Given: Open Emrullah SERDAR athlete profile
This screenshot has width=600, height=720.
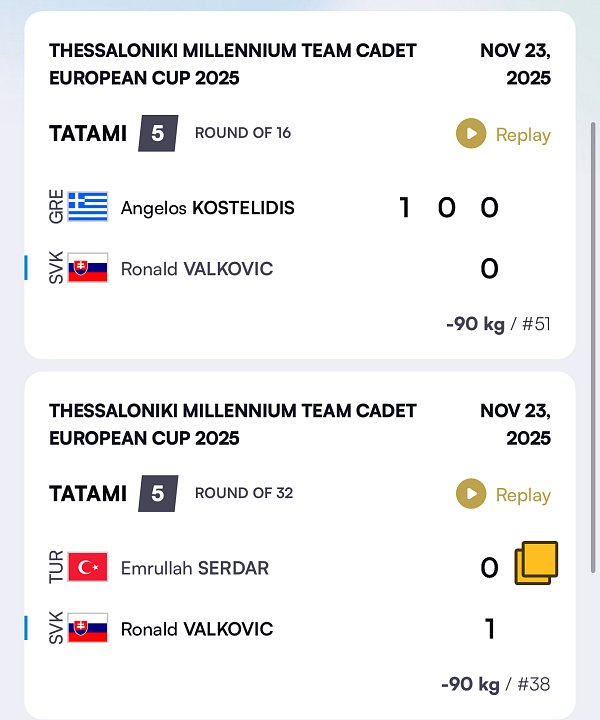Looking at the screenshot, I should (194, 568).
